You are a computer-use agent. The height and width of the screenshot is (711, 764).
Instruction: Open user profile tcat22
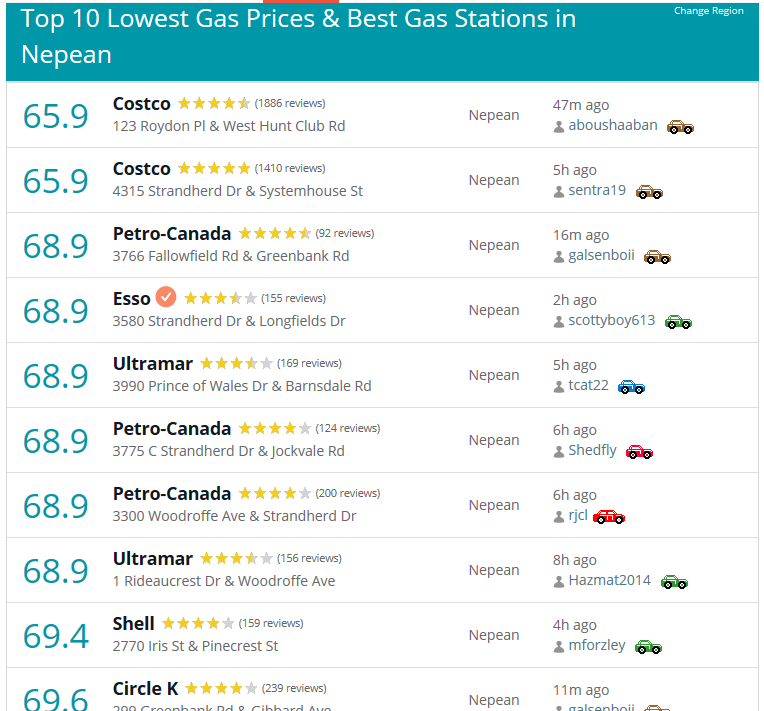pyautogui.click(x=588, y=385)
